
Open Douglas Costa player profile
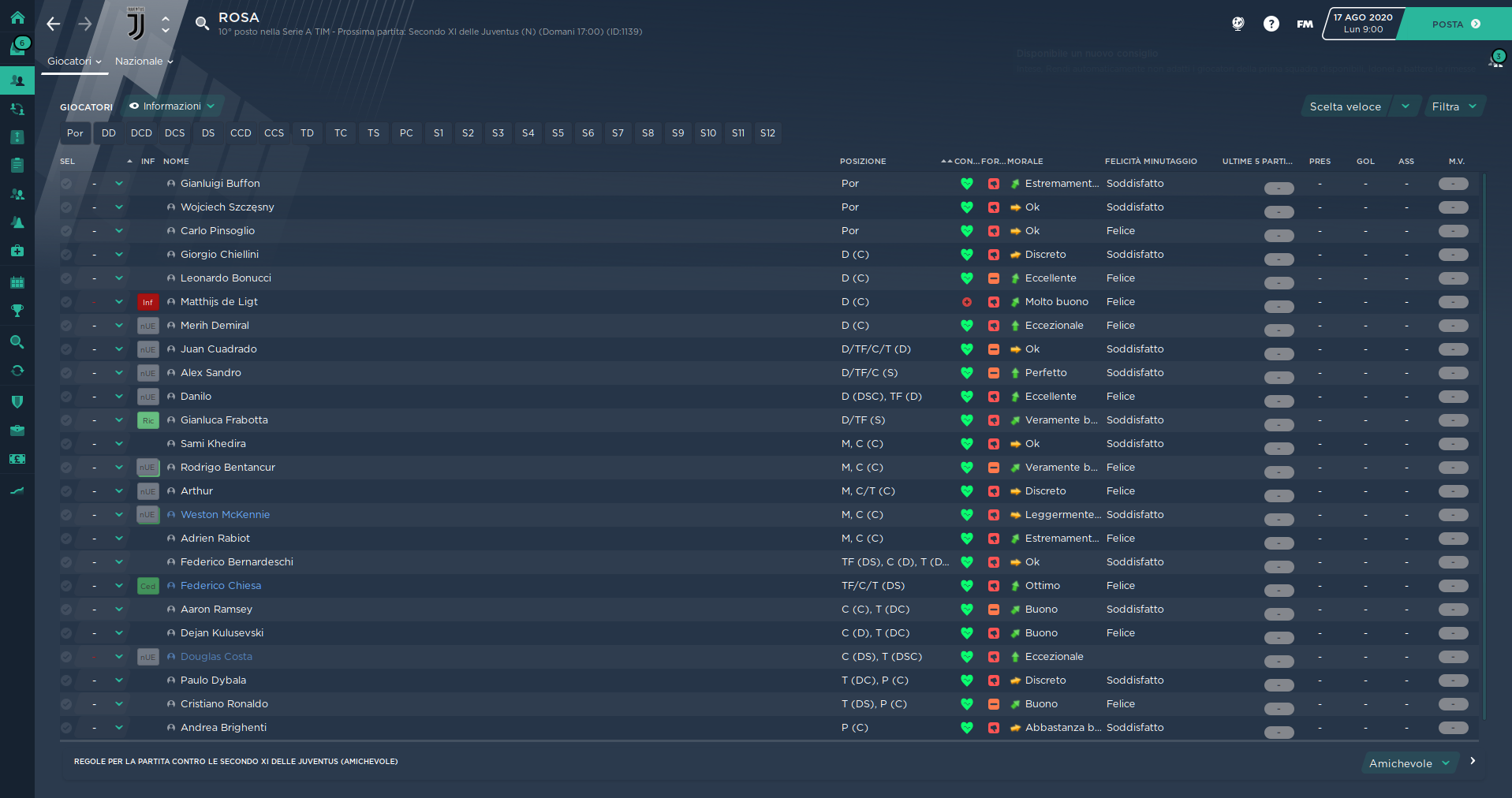216,657
